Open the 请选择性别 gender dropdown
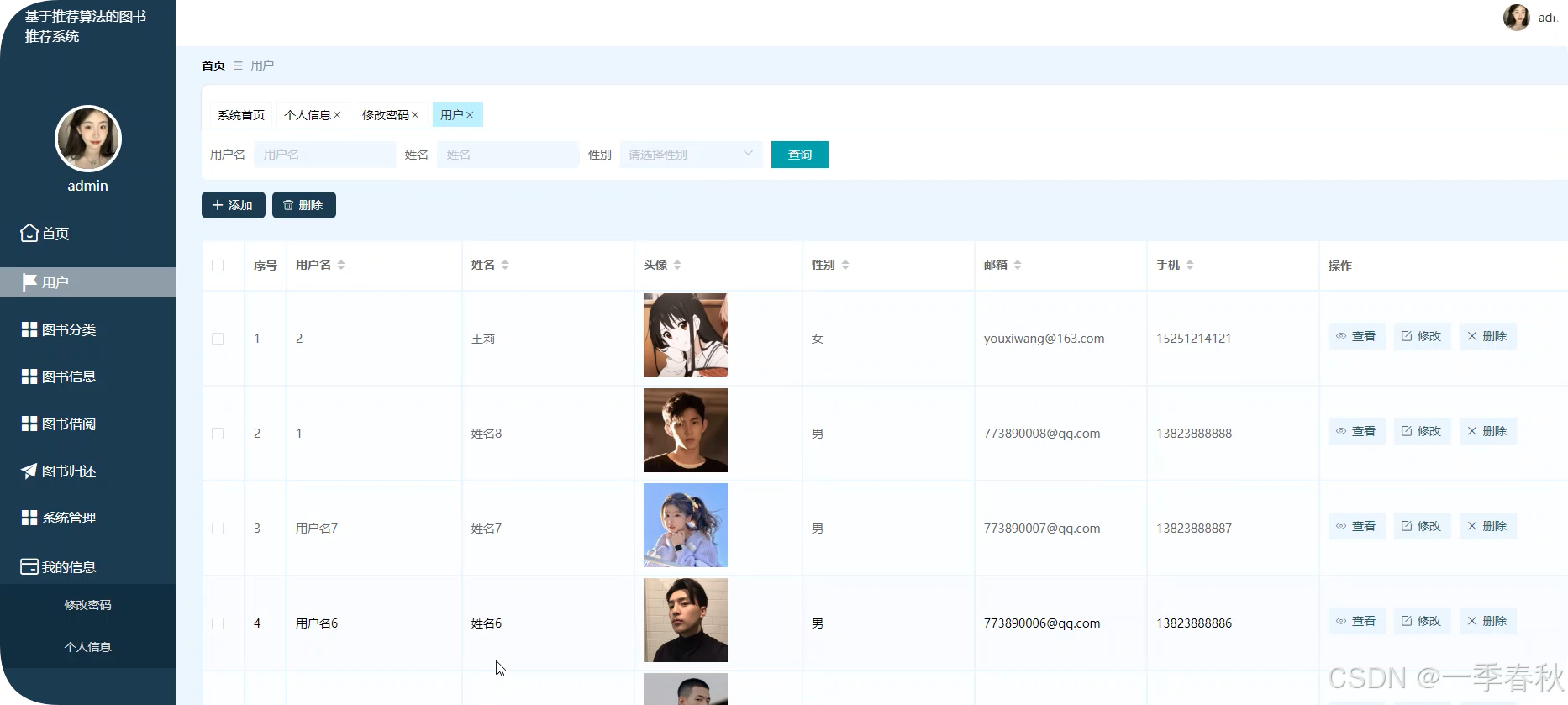Screen dimensions: 1568x705 coord(691,155)
